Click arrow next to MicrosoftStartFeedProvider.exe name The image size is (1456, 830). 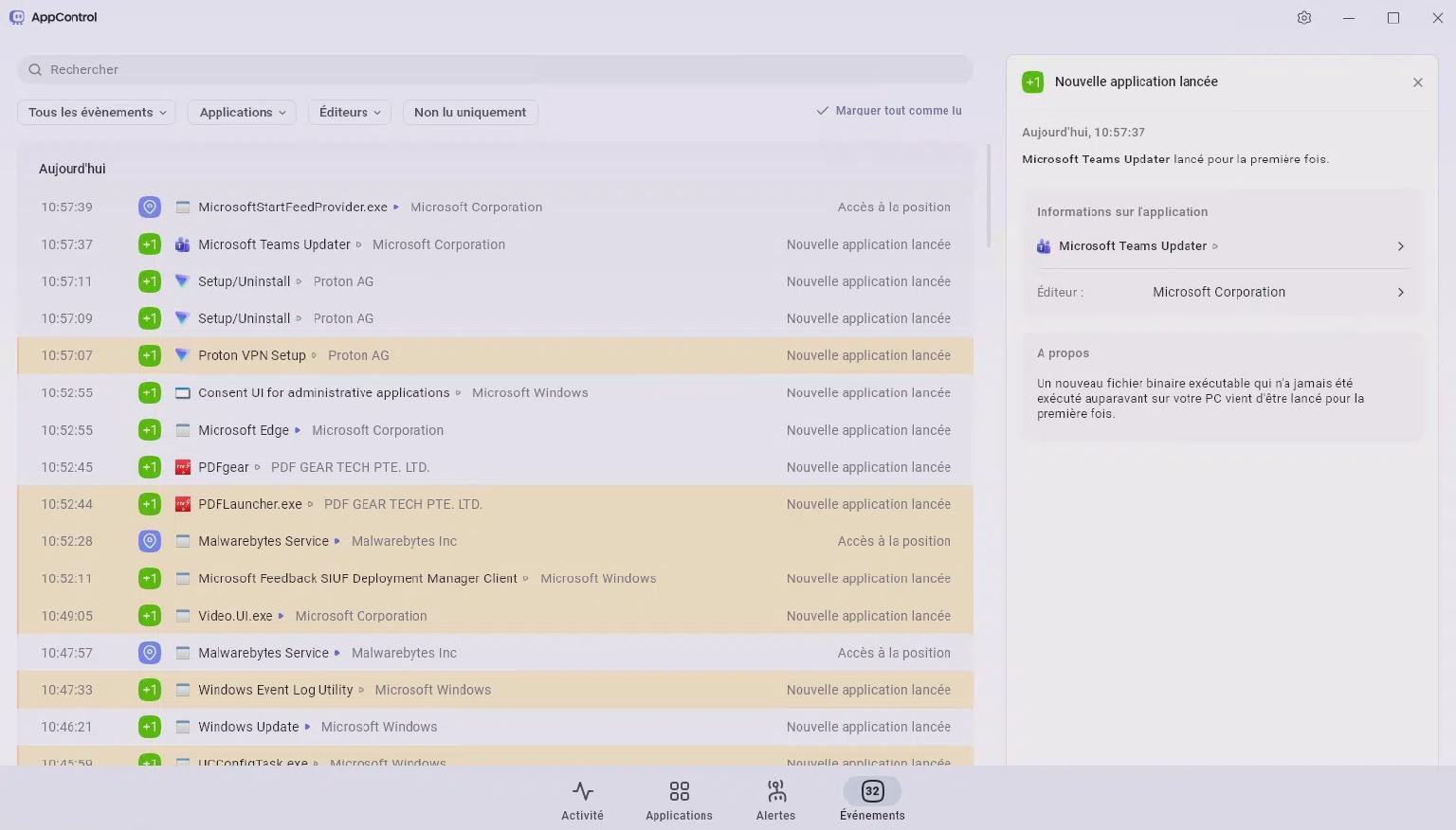pyautogui.click(x=396, y=207)
